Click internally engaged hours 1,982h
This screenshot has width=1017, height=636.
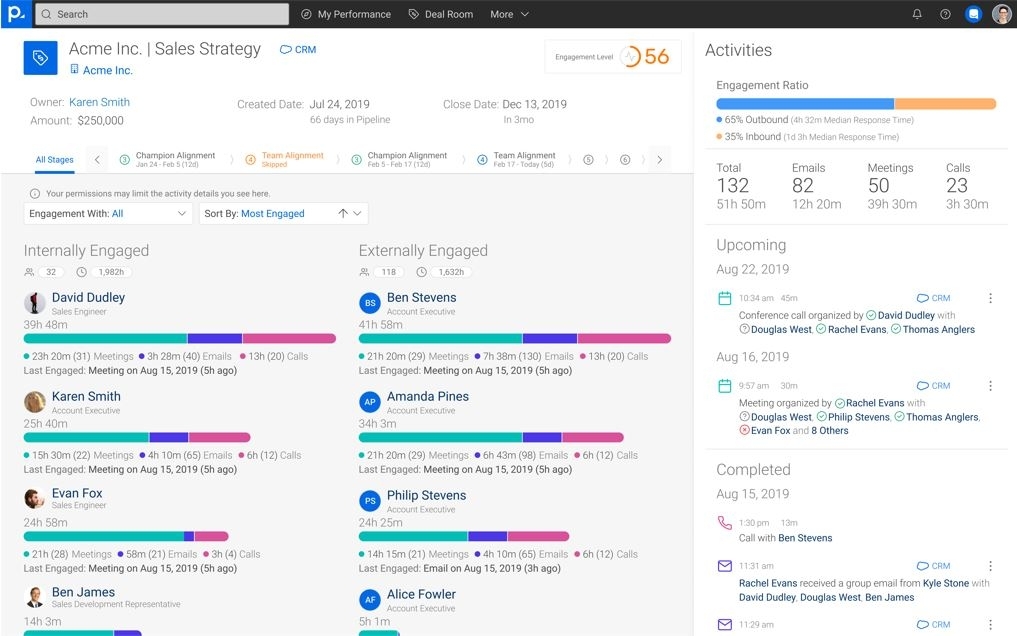pyautogui.click(x=111, y=272)
